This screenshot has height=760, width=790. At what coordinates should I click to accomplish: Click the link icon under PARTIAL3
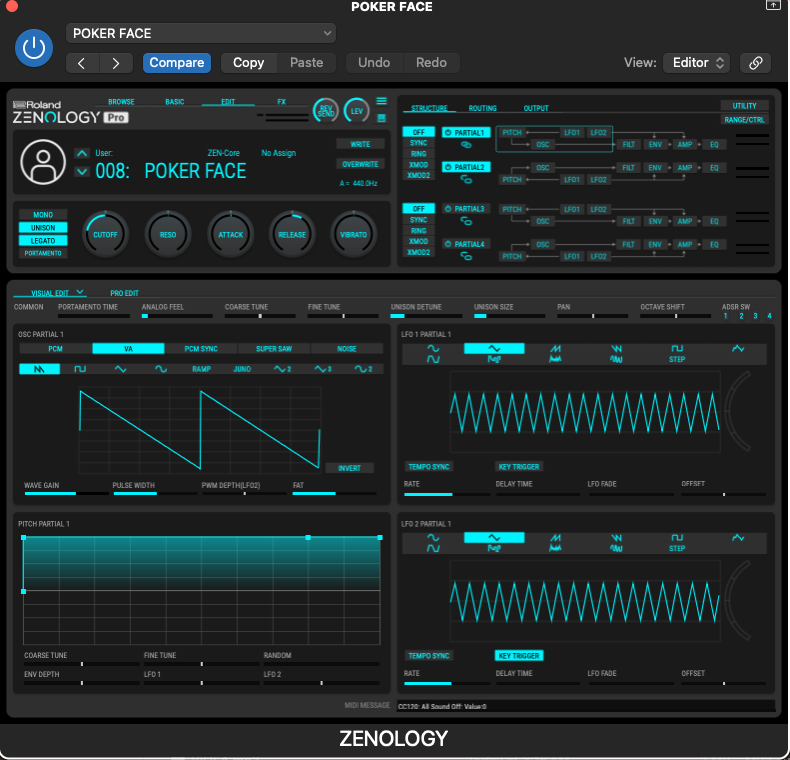[x=466, y=221]
